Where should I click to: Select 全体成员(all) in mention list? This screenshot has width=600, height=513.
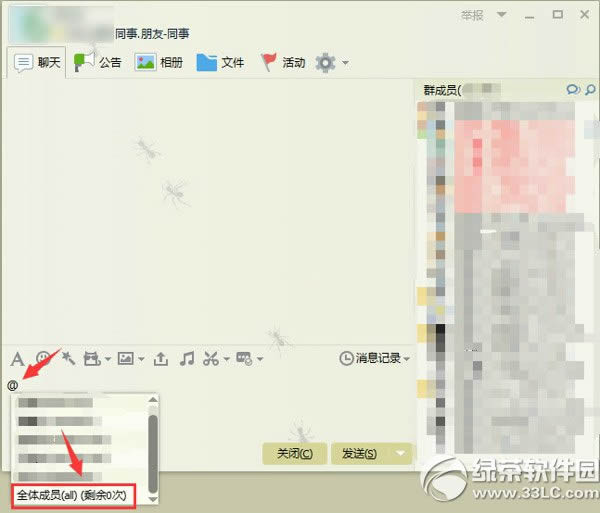73,495
